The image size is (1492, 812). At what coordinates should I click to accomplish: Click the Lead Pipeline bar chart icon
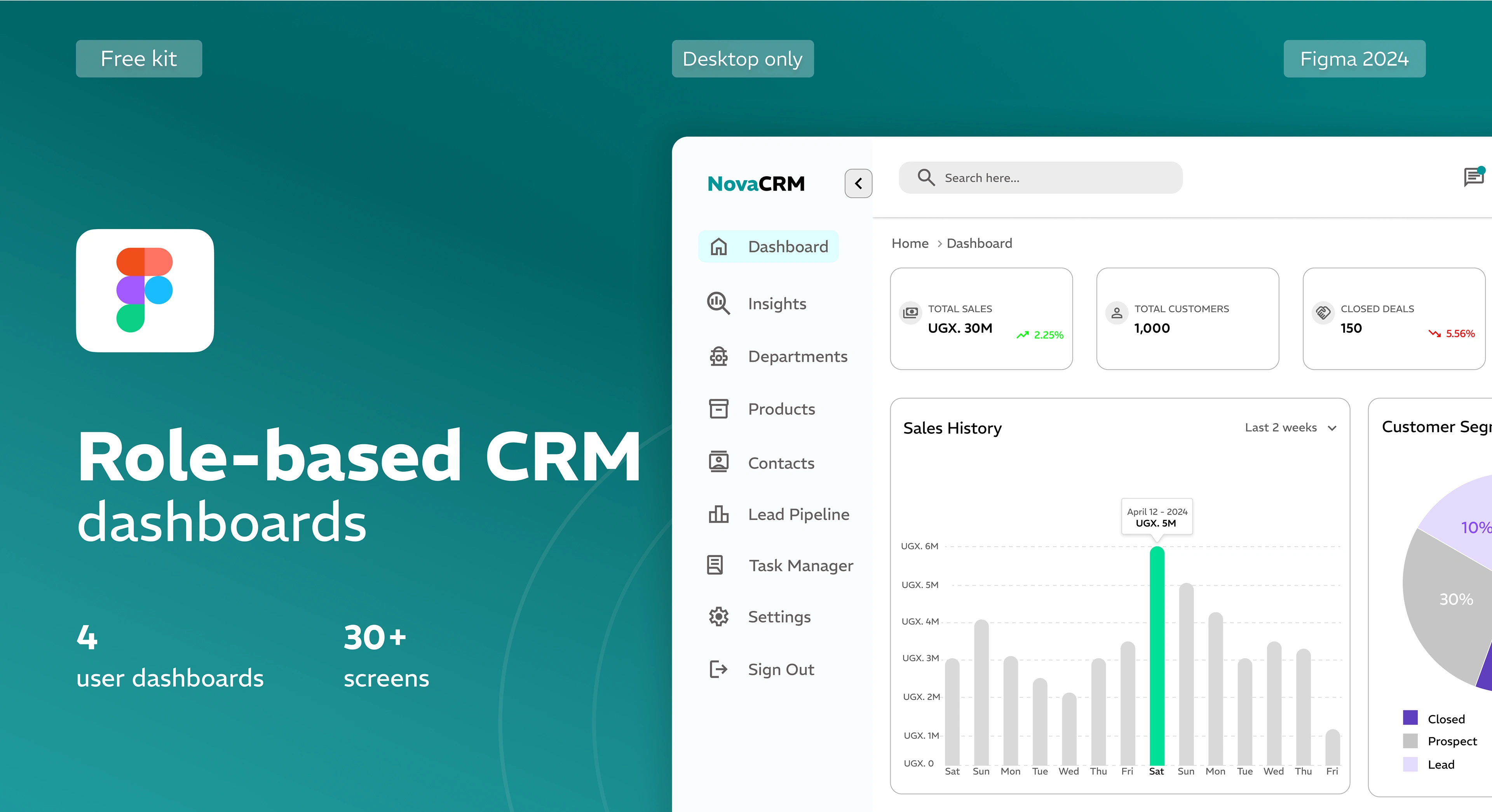point(718,514)
